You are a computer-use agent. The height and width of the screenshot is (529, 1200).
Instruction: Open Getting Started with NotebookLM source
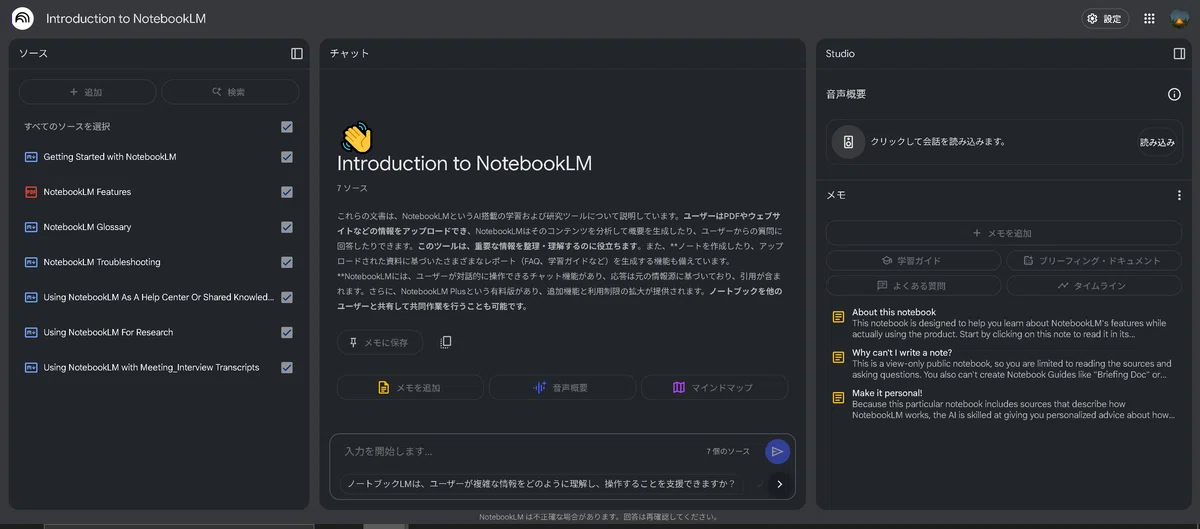tap(110, 157)
